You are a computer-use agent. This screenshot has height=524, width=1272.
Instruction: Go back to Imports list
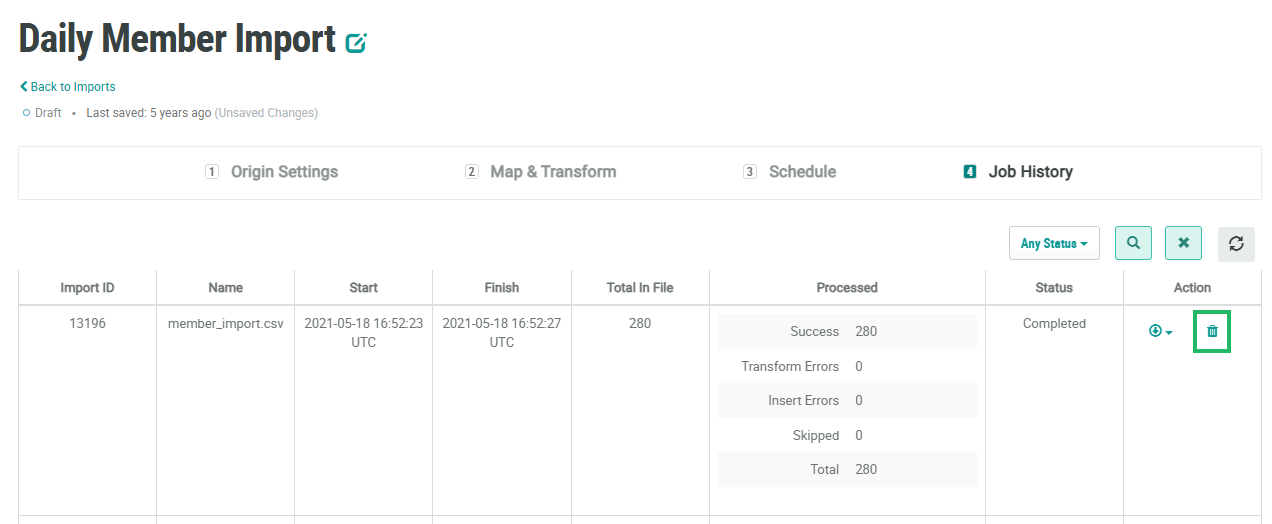(68, 87)
